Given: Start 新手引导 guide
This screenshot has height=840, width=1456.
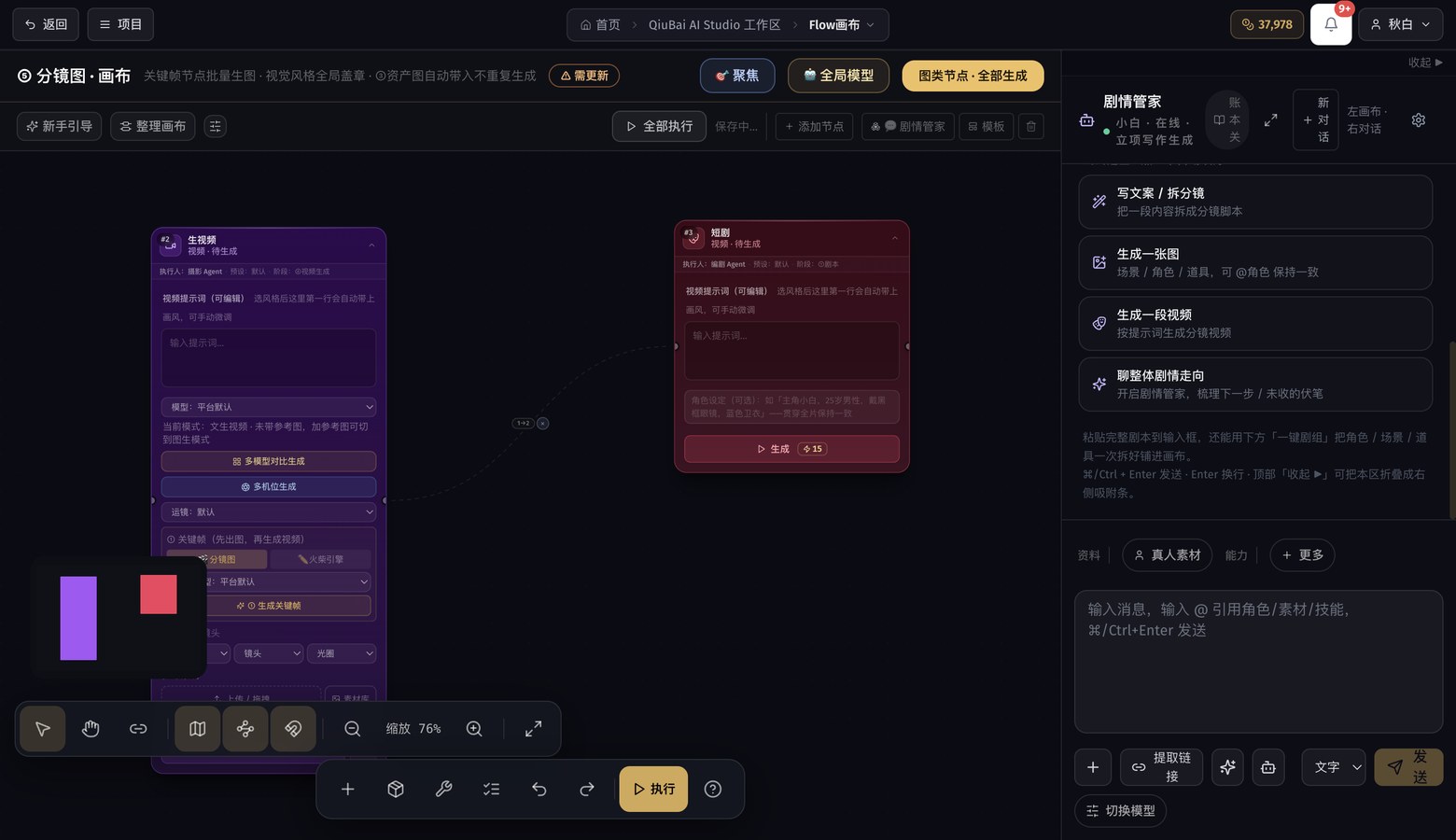Looking at the screenshot, I should [x=59, y=126].
